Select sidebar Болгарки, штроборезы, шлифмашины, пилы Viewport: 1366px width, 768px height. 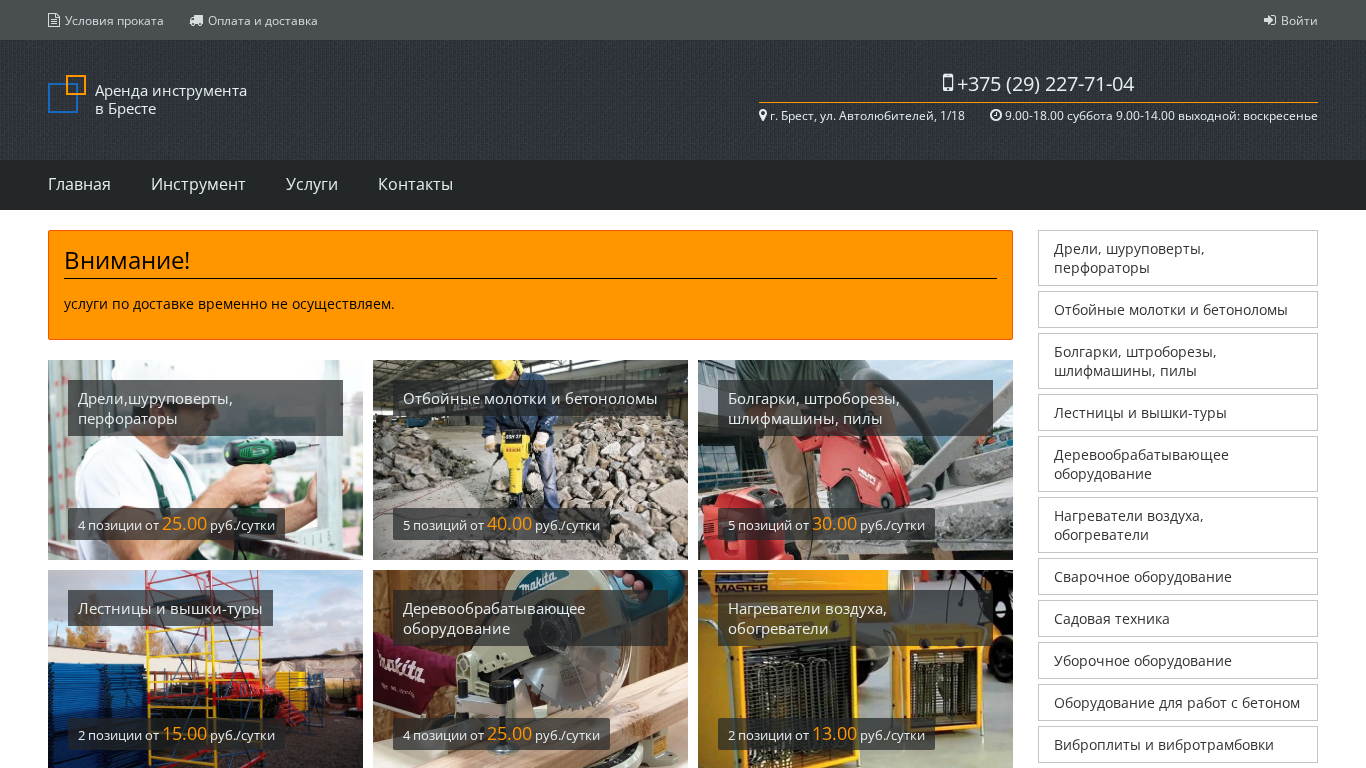pyautogui.click(x=1178, y=361)
